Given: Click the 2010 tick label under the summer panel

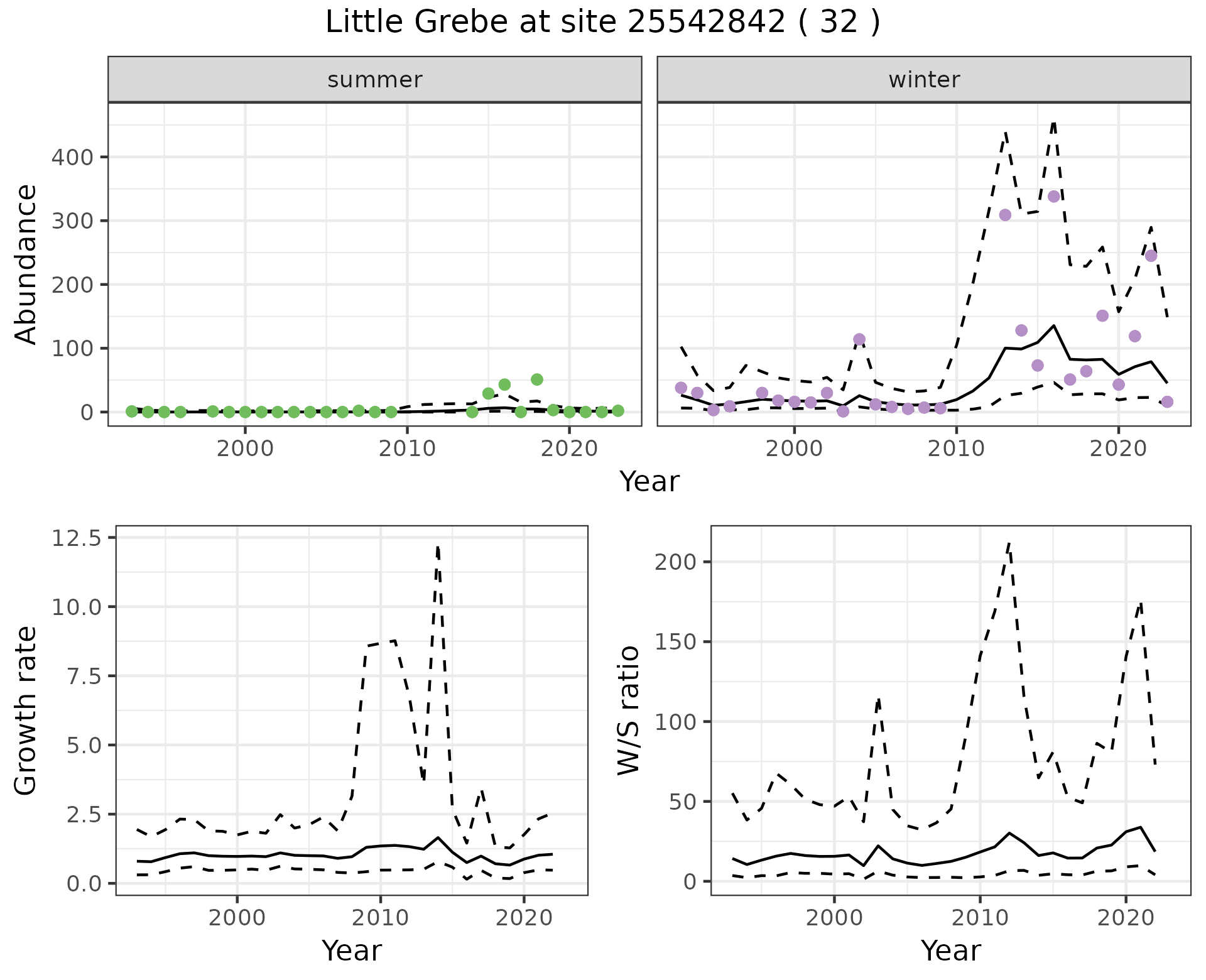Looking at the screenshot, I should point(407,449).
